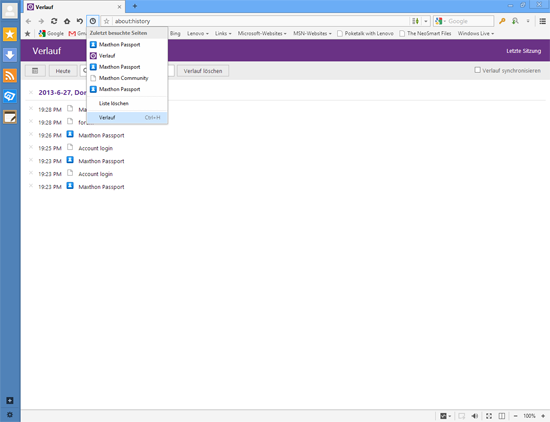Expand the Microsoft-Websites bookmarks folder

coord(262,34)
